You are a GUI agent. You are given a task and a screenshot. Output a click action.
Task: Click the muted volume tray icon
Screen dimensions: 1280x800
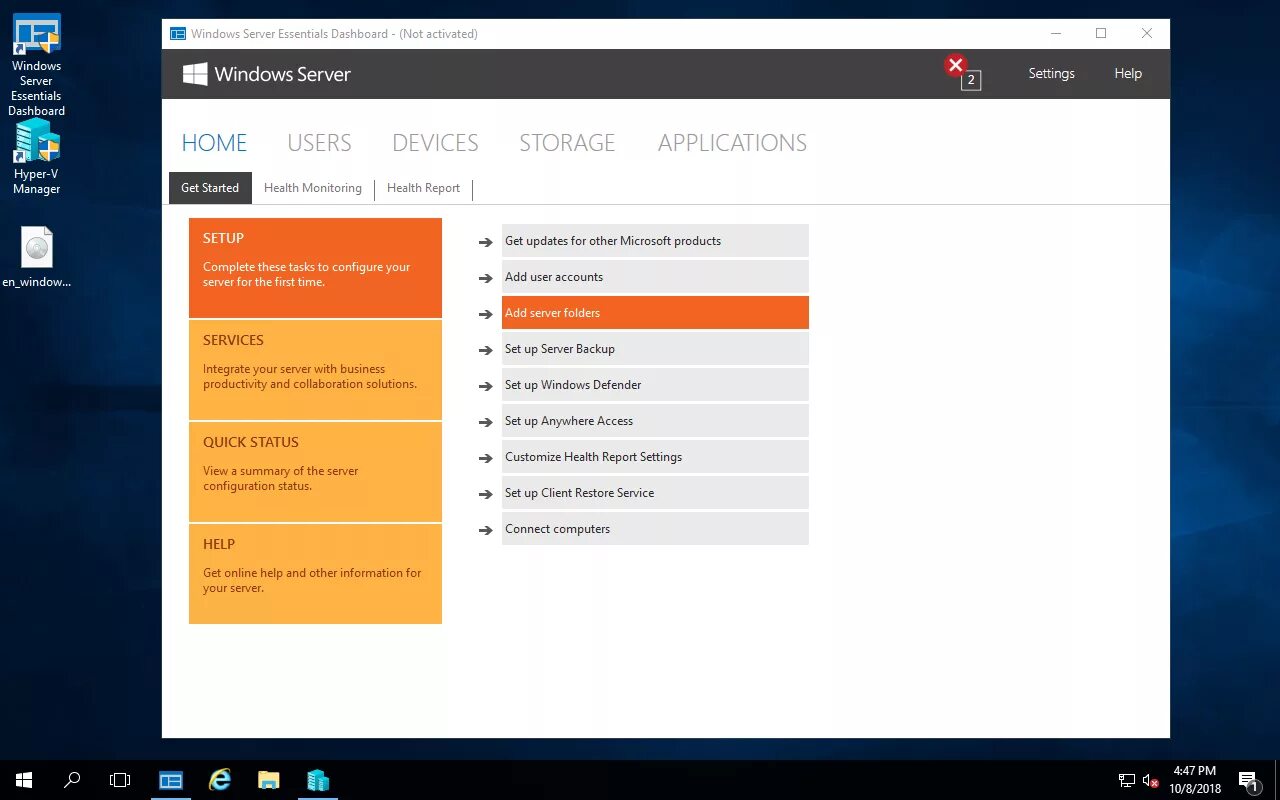pyautogui.click(x=1151, y=781)
